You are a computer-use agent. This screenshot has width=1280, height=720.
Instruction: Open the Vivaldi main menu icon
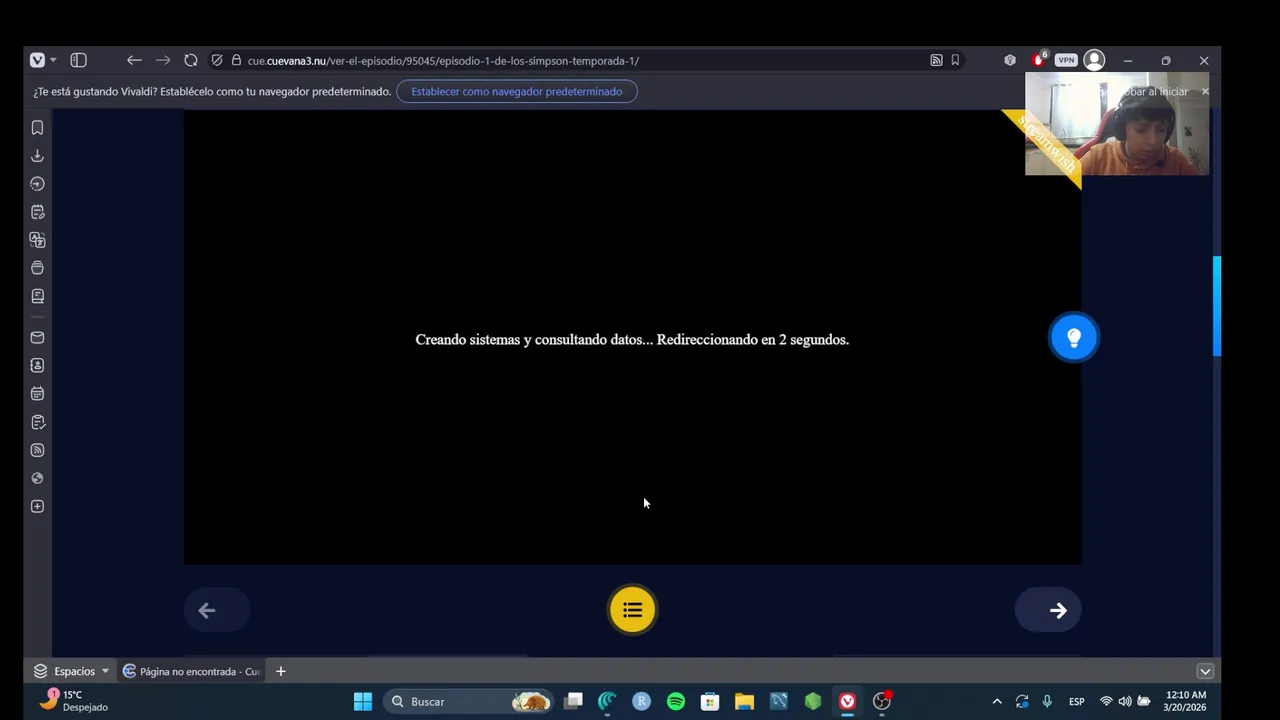point(37,60)
